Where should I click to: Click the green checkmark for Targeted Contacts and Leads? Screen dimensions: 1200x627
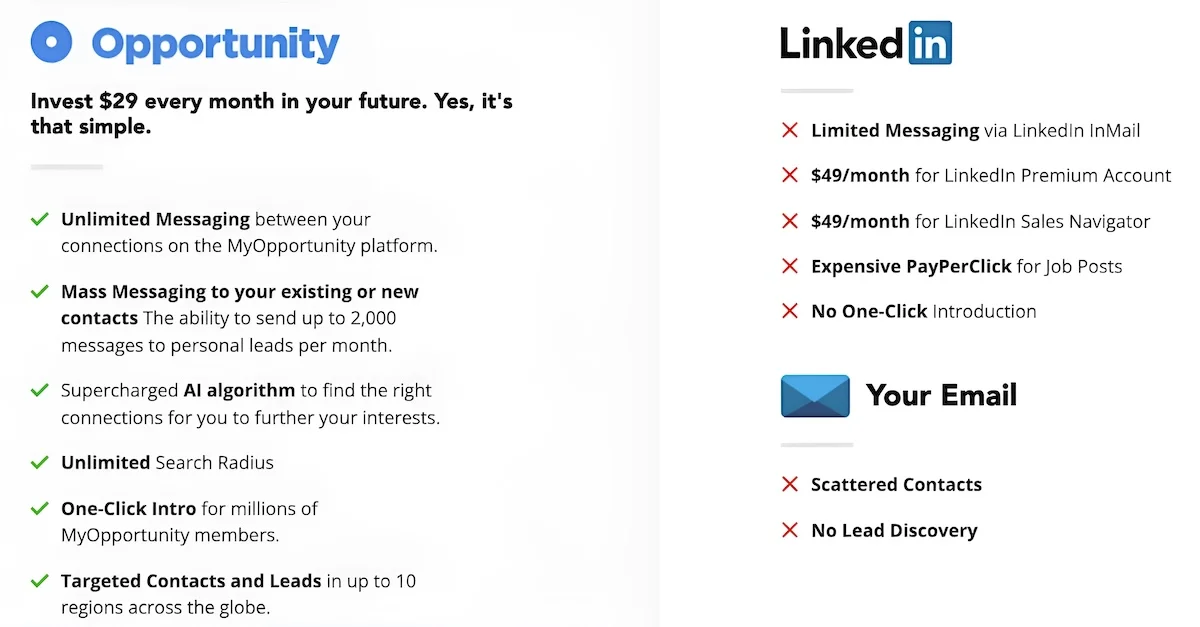tap(40, 580)
